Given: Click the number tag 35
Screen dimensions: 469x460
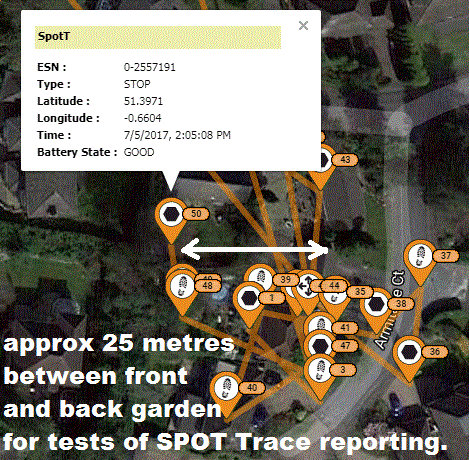Looking at the screenshot, I should (x=360, y=292).
